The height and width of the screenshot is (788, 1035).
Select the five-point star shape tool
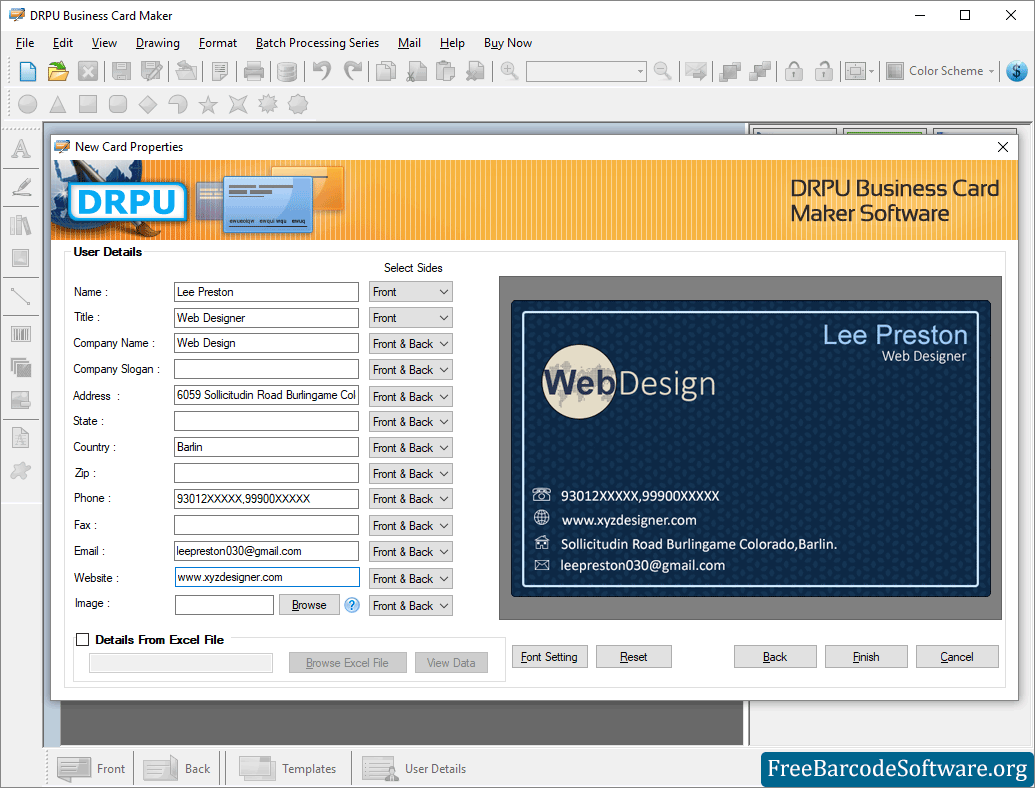pos(208,104)
